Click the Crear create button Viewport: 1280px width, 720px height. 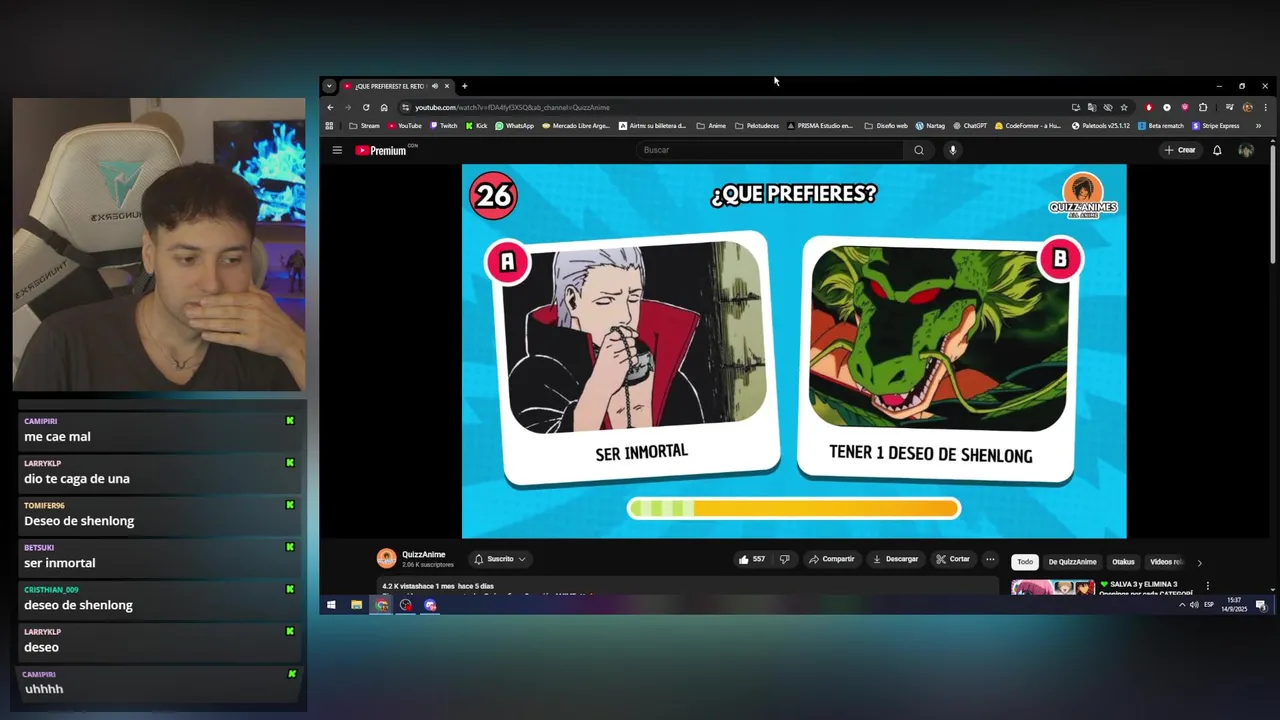click(x=1180, y=150)
